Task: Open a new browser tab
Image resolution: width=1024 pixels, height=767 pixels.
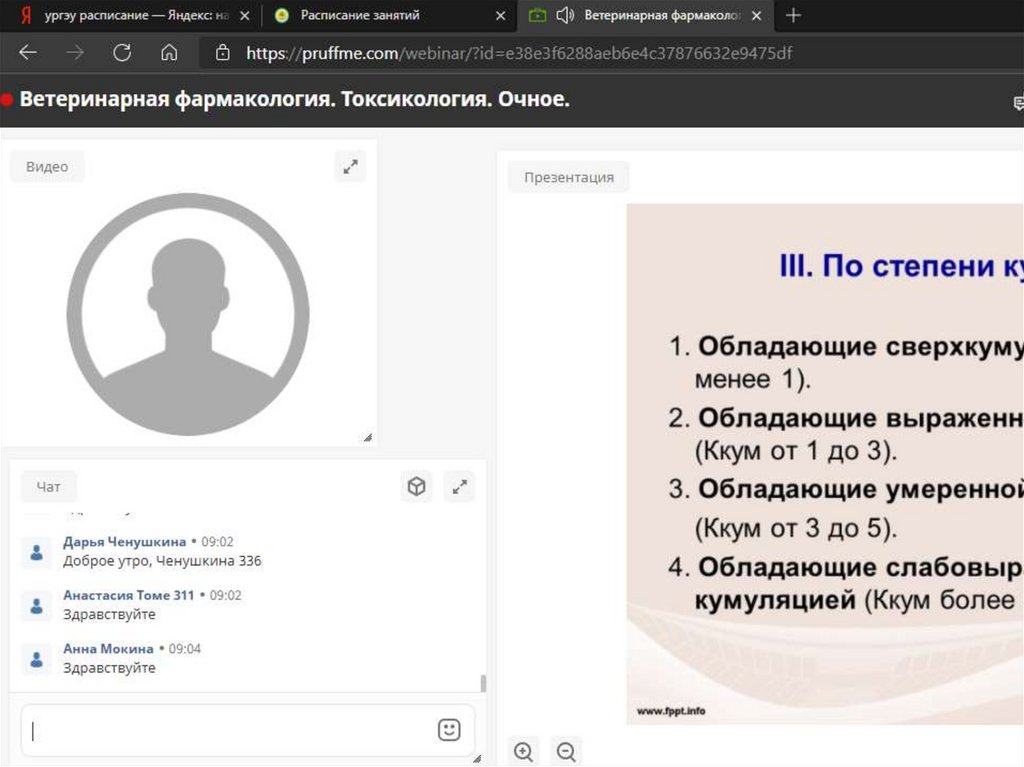Action: (x=794, y=15)
